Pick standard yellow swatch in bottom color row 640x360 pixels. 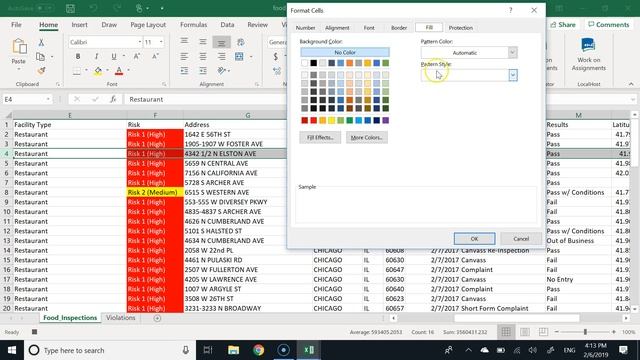pos(331,120)
